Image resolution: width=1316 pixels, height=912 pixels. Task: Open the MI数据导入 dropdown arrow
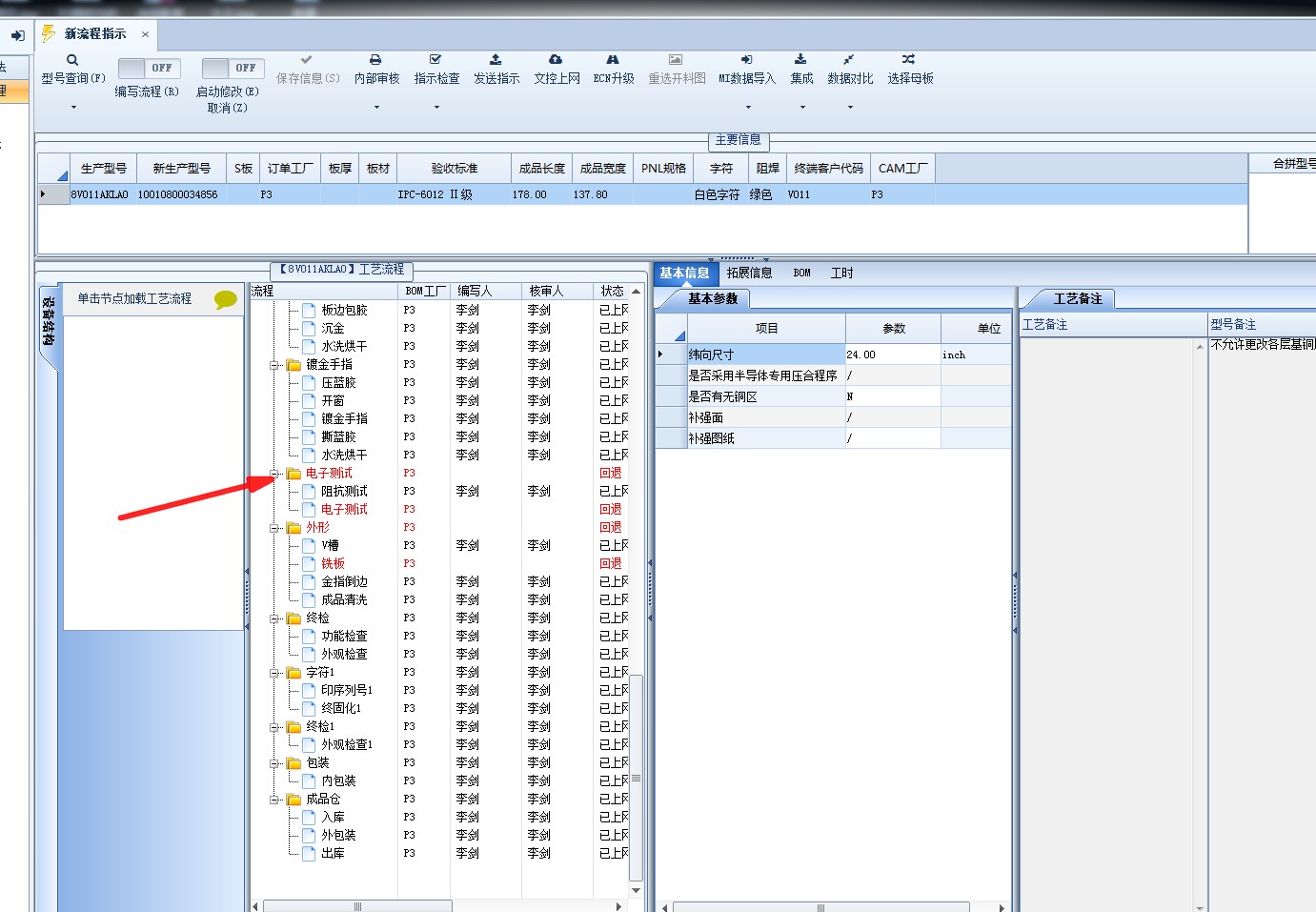747,108
